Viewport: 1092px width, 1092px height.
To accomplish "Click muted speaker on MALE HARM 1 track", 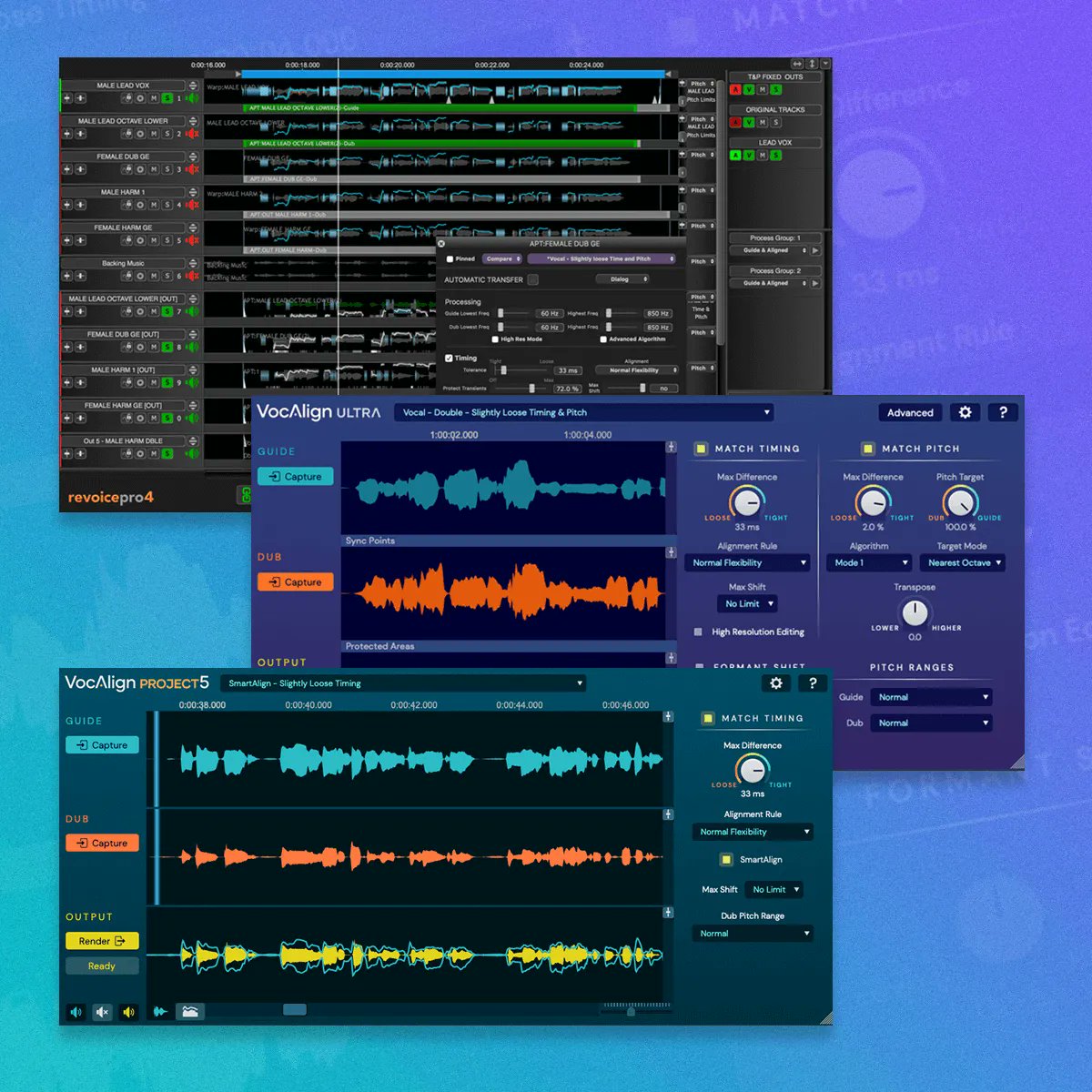I will (x=192, y=205).
